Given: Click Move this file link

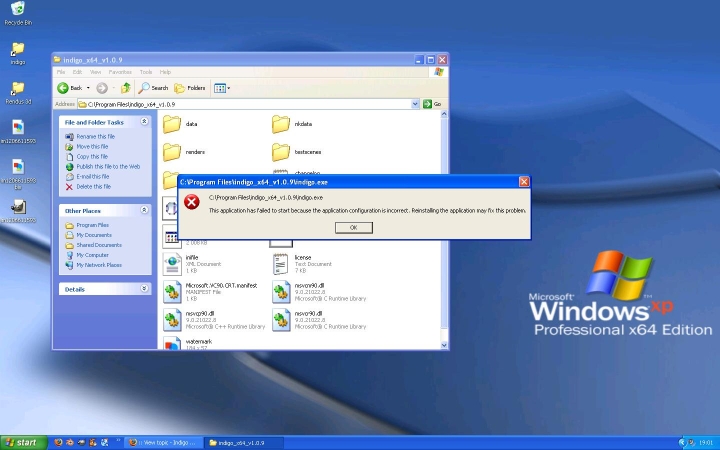Looking at the screenshot, I should (92, 146).
